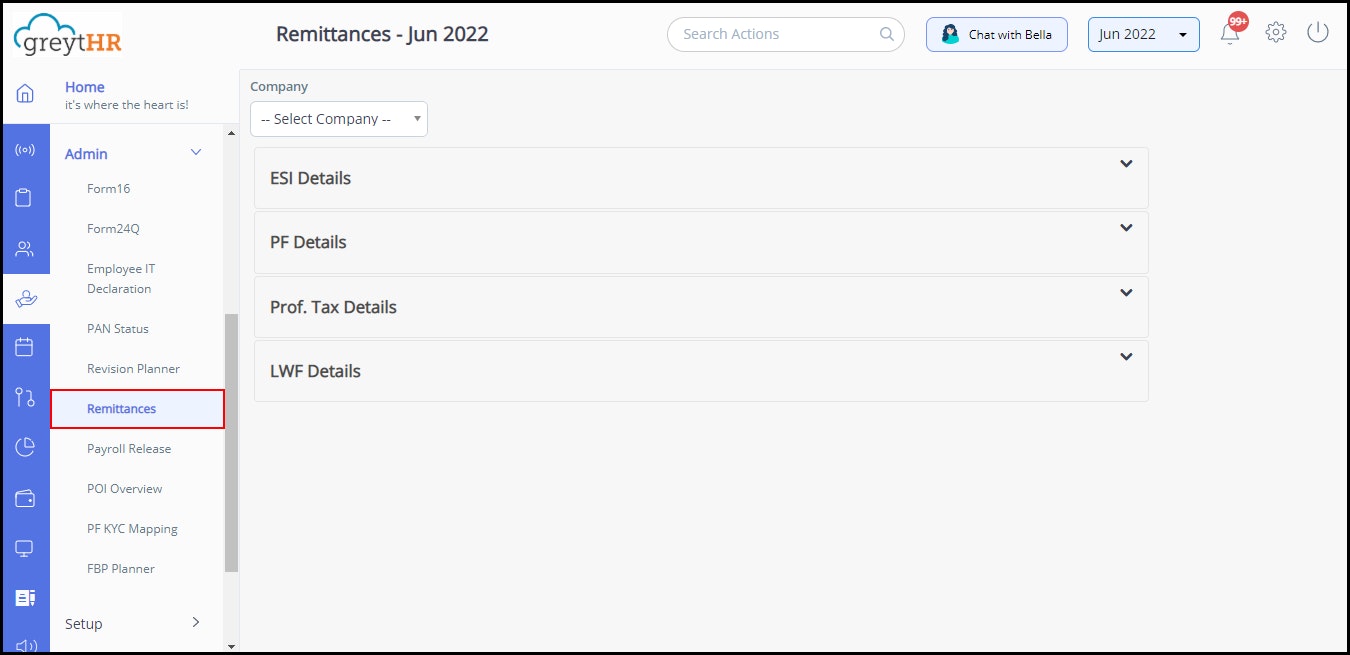Open the employees people icon

pyautogui.click(x=25, y=249)
